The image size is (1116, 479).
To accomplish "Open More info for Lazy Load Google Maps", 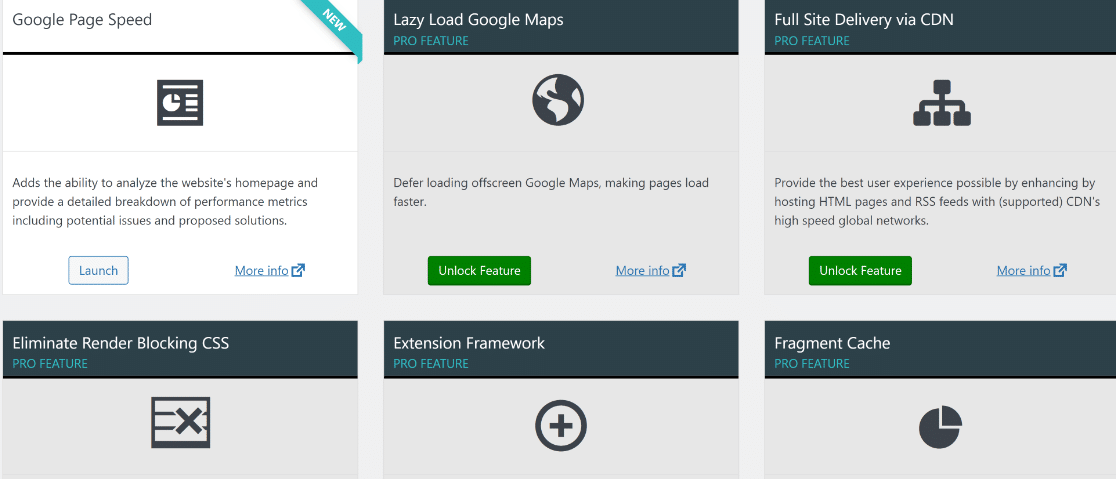I will 643,270.
